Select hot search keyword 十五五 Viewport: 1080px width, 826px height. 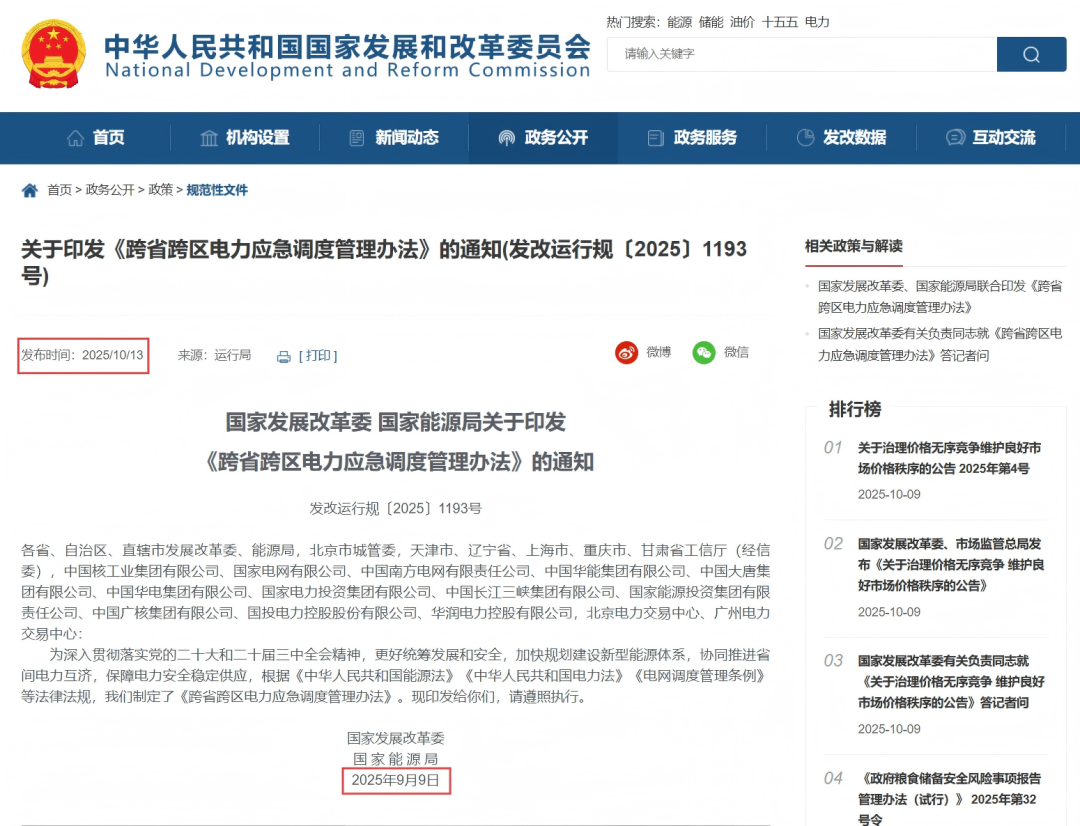coord(780,22)
